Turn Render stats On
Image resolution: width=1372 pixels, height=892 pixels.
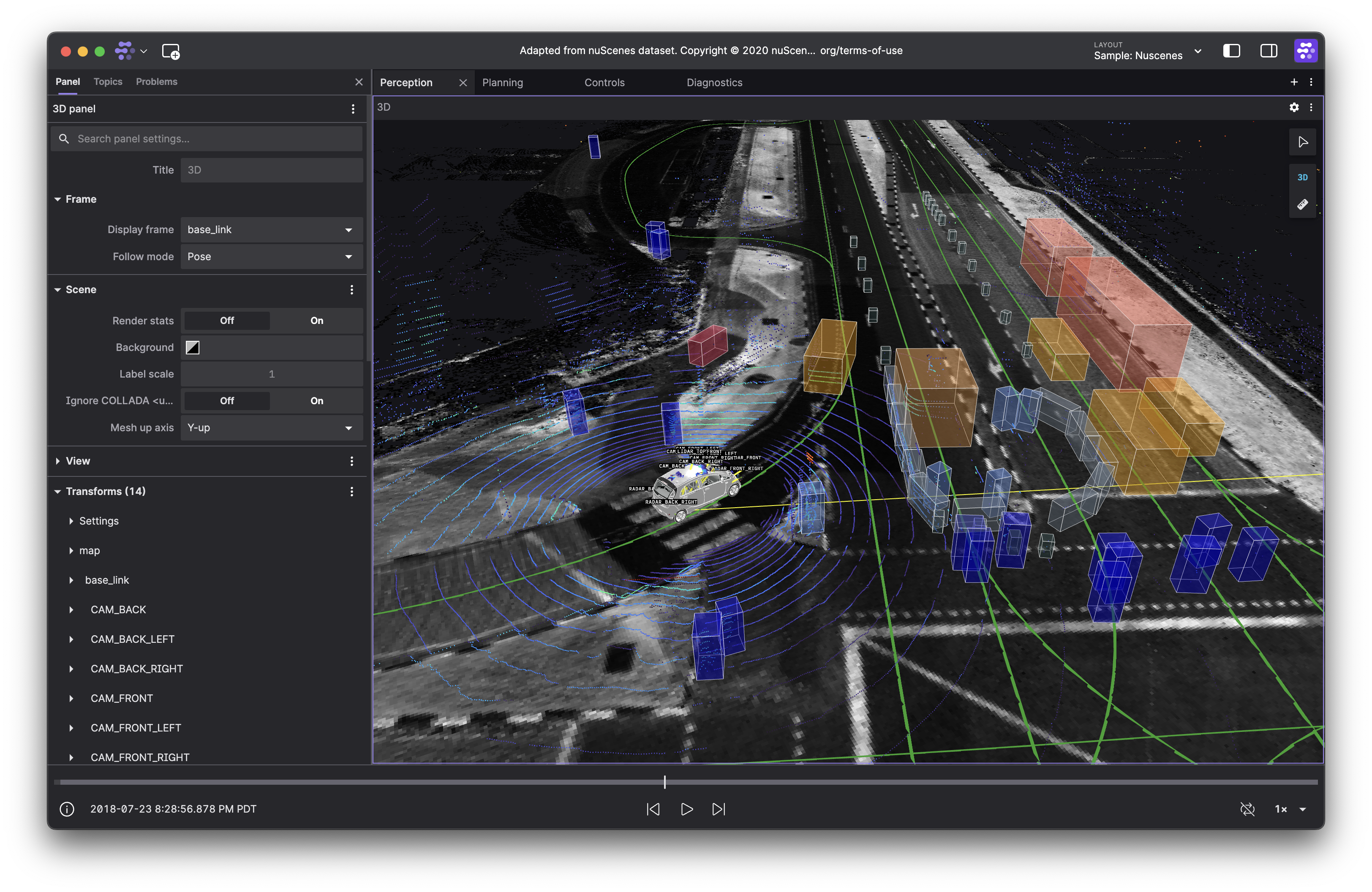[x=316, y=321]
